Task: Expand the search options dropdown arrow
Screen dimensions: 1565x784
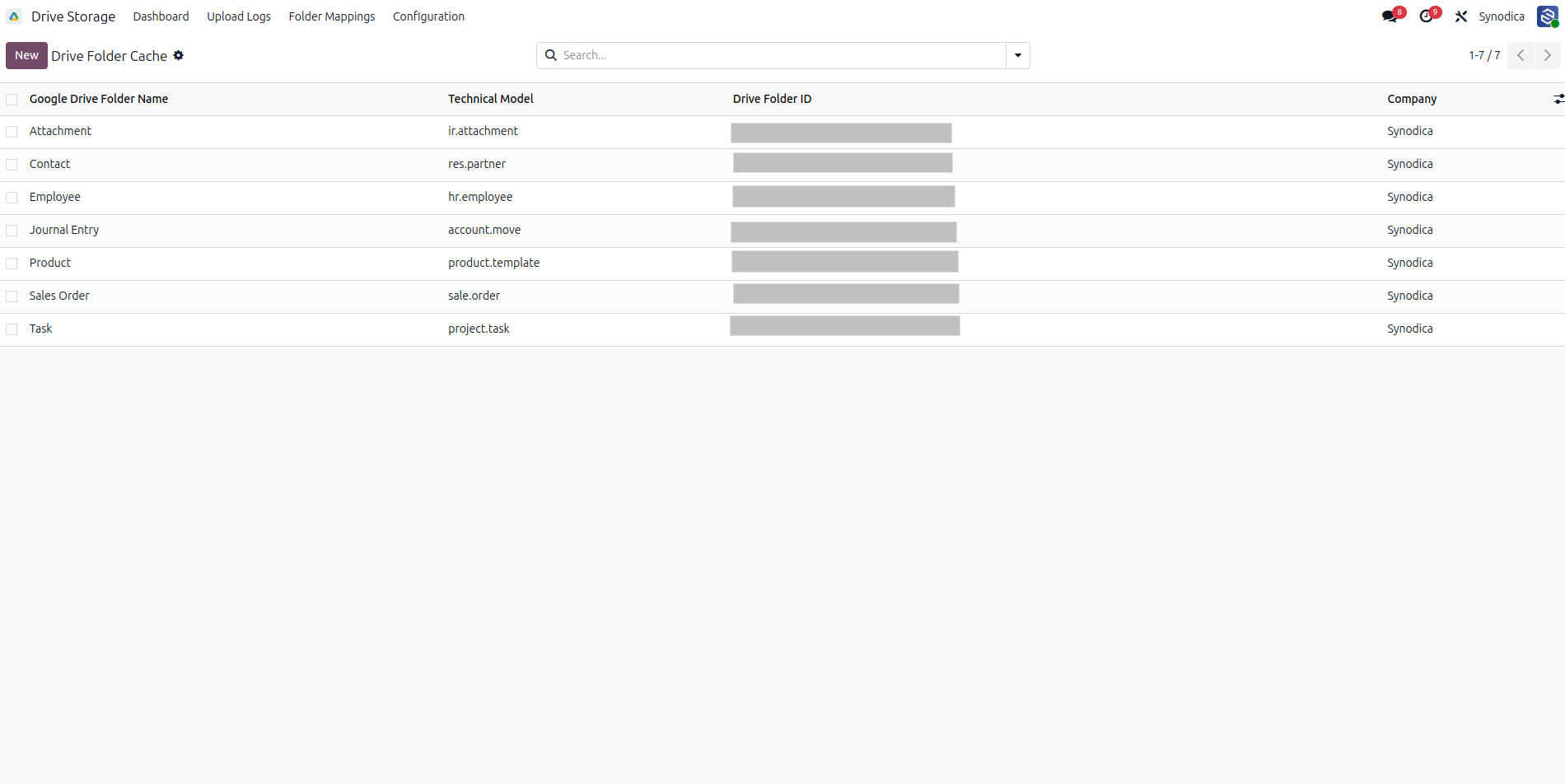Action: (x=1018, y=55)
